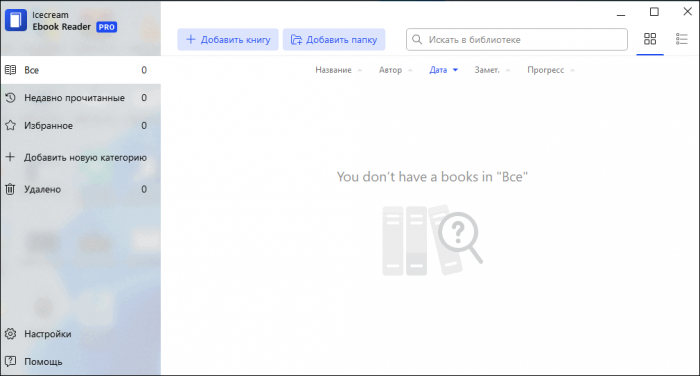Sort books by Название
700x376 pixels.
pyautogui.click(x=338, y=70)
